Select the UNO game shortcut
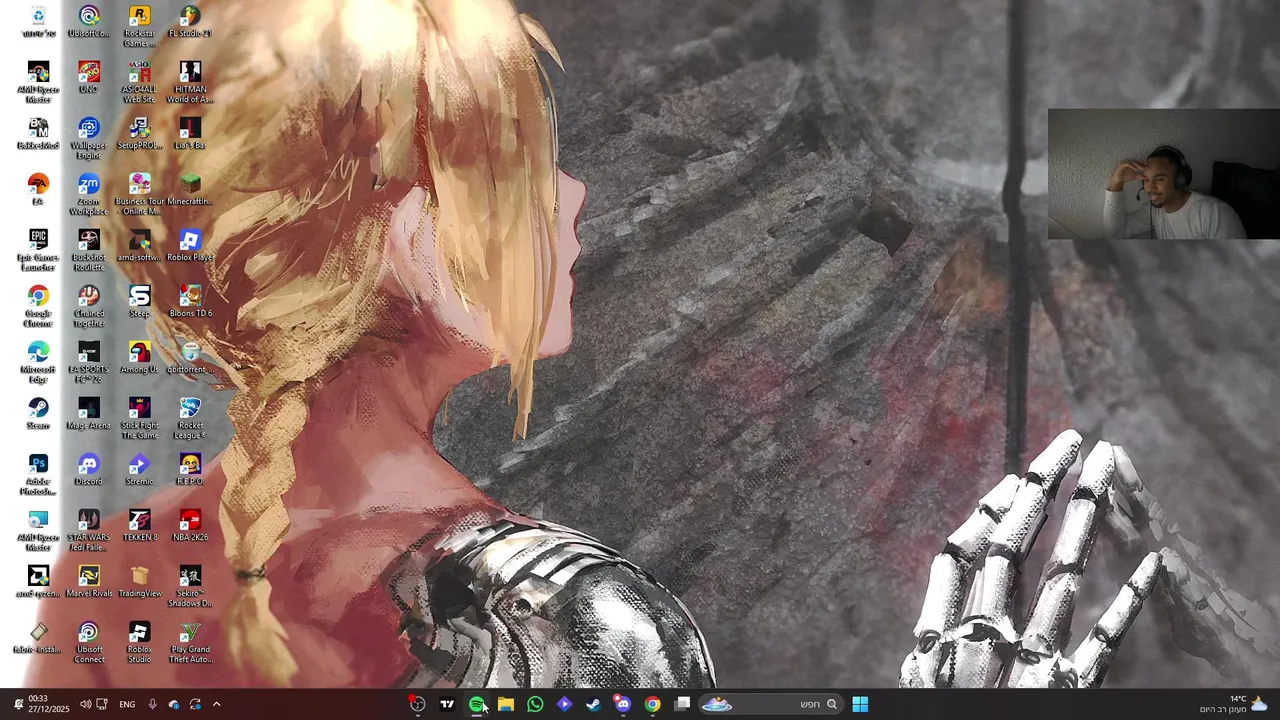 click(x=89, y=77)
